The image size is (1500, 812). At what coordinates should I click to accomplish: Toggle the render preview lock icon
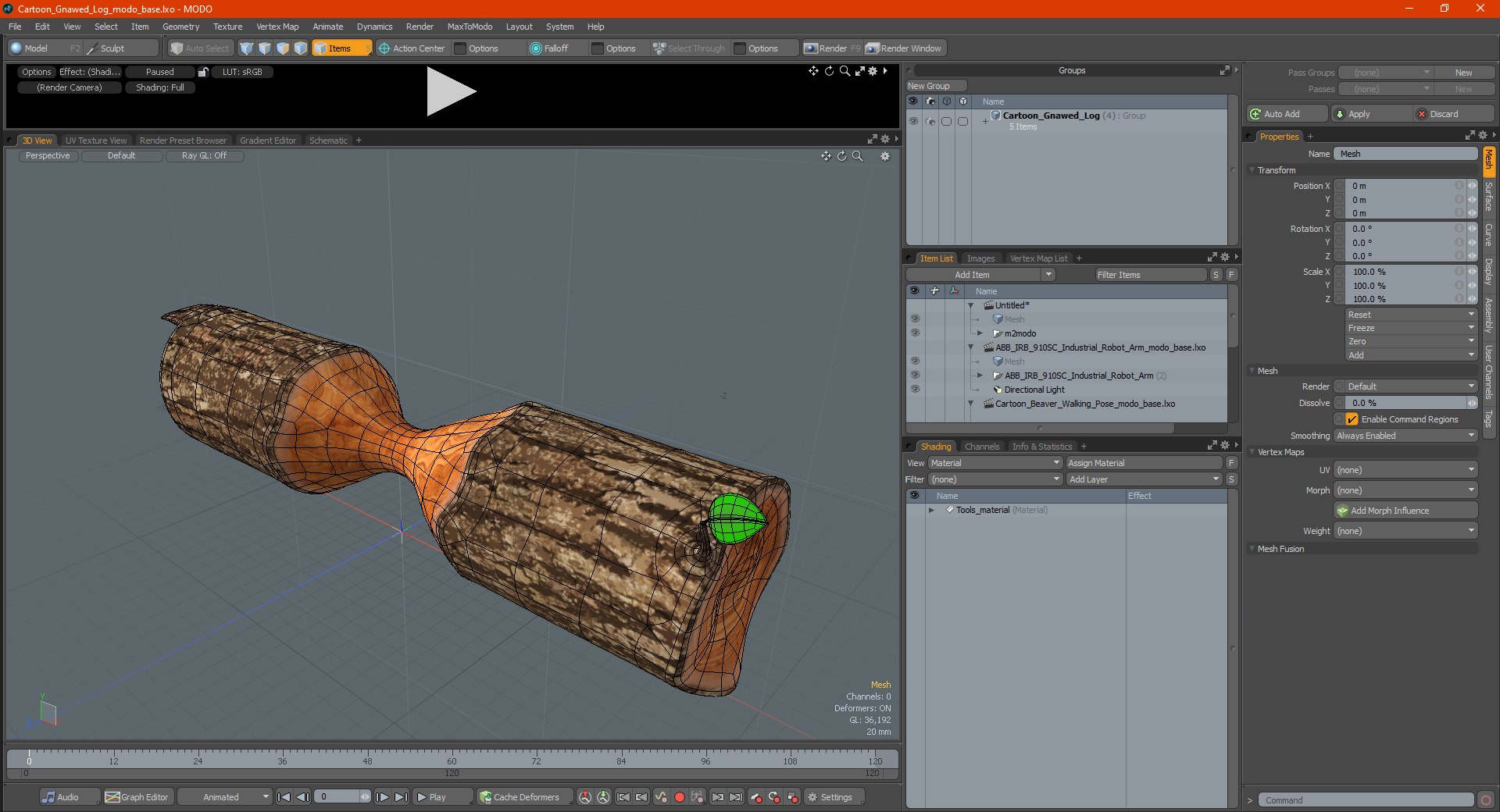(203, 72)
